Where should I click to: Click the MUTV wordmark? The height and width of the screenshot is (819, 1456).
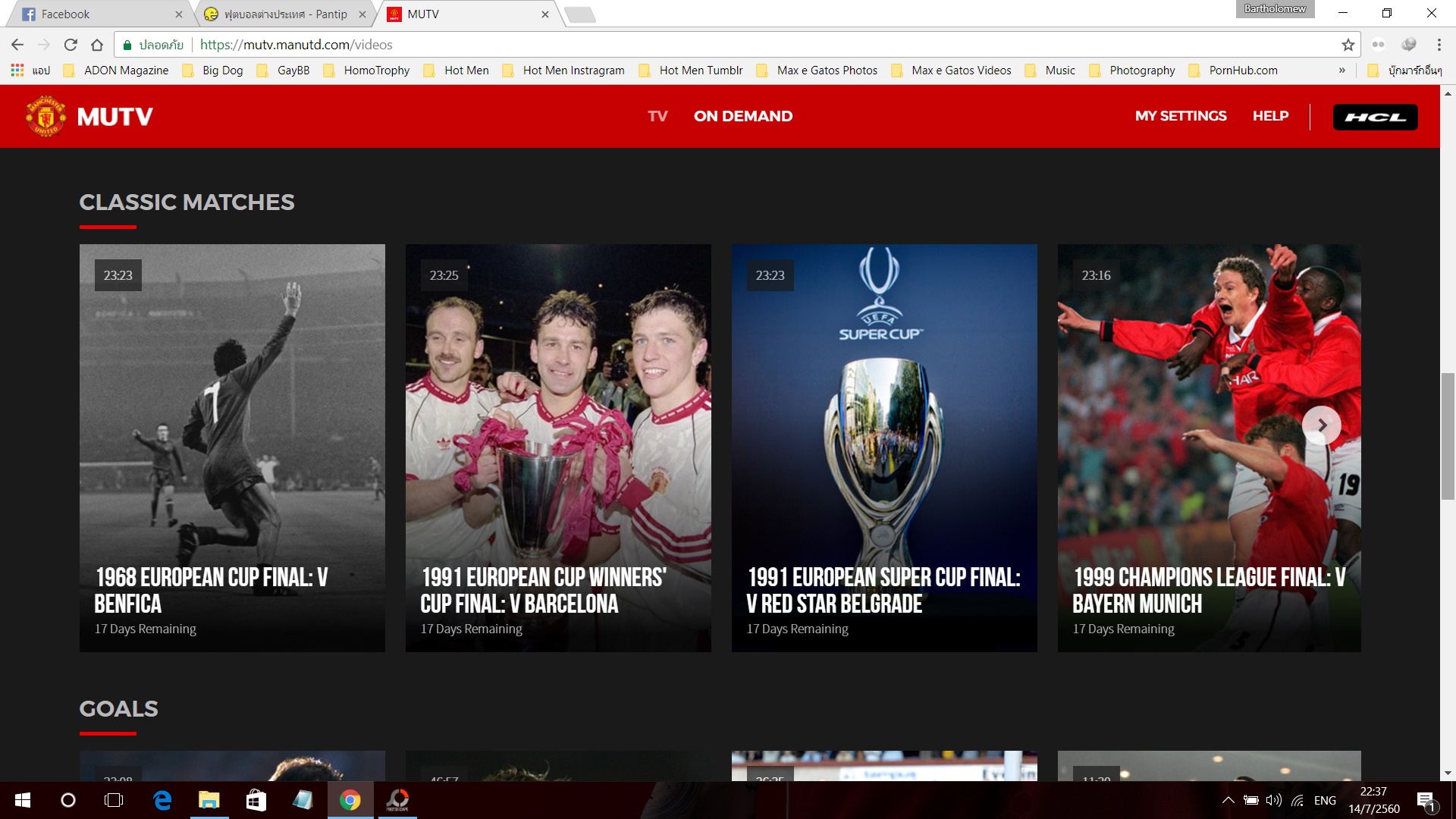tap(115, 117)
